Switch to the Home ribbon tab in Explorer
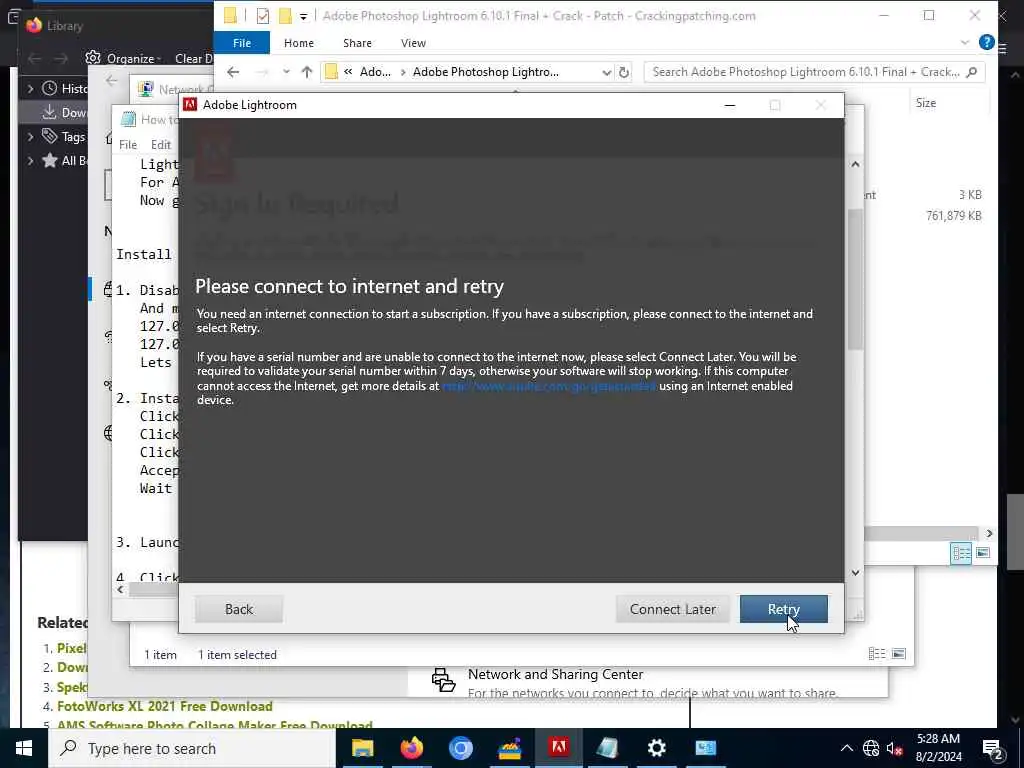1024x768 pixels. pos(298,43)
